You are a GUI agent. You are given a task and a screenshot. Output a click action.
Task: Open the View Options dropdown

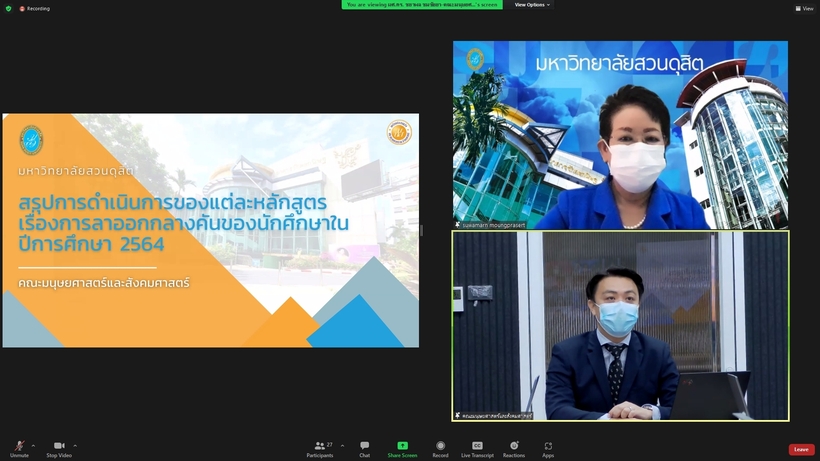click(532, 5)
